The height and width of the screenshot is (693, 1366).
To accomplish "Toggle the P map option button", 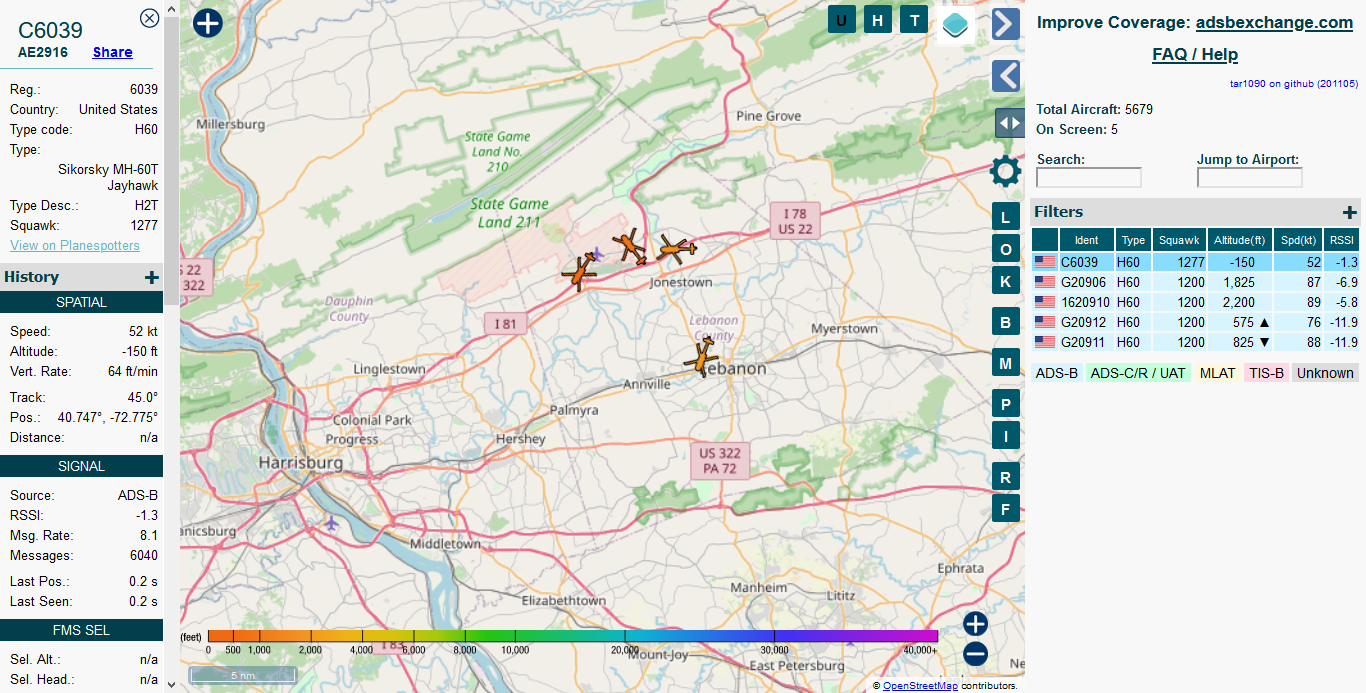I will click(x=1006, y=404).
